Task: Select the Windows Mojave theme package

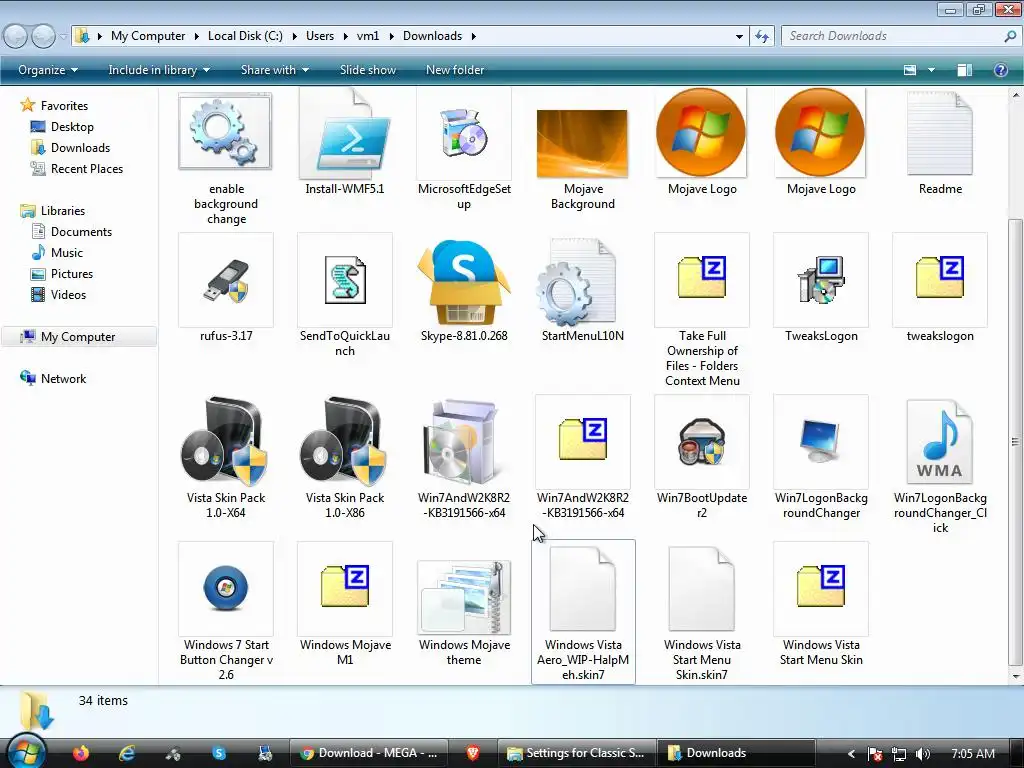Action: click(464, 597)
